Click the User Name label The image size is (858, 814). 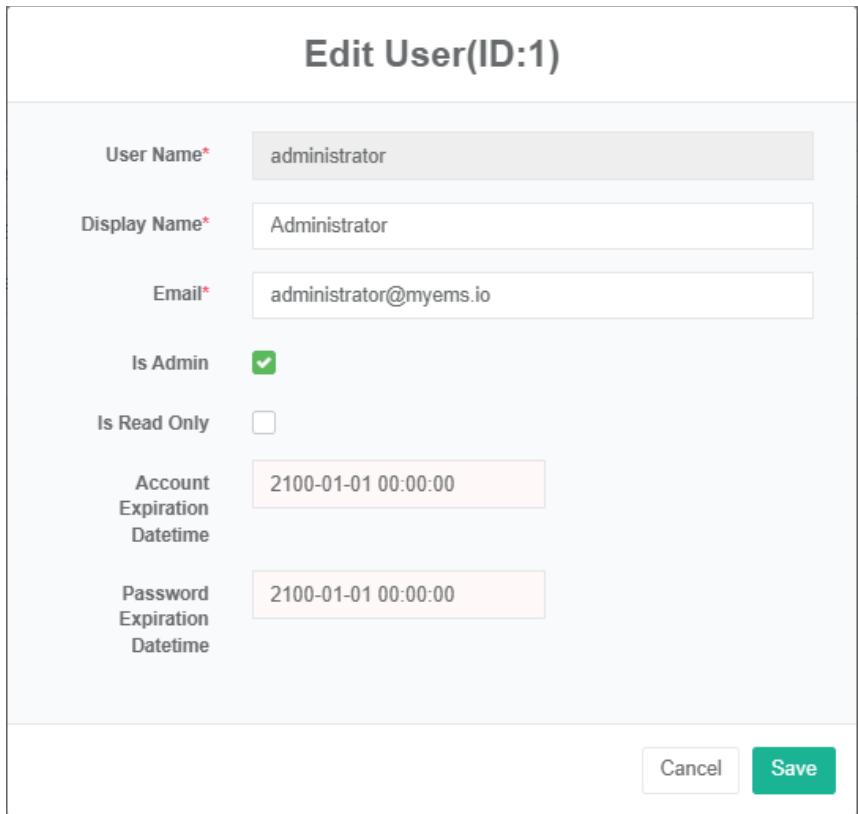(153, 155)
